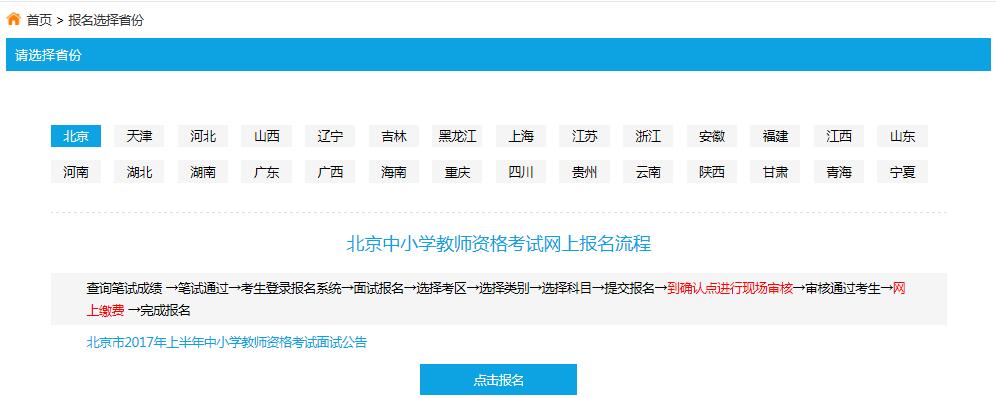Click 报名选择省份 breadcrumb text

[106, 20]
